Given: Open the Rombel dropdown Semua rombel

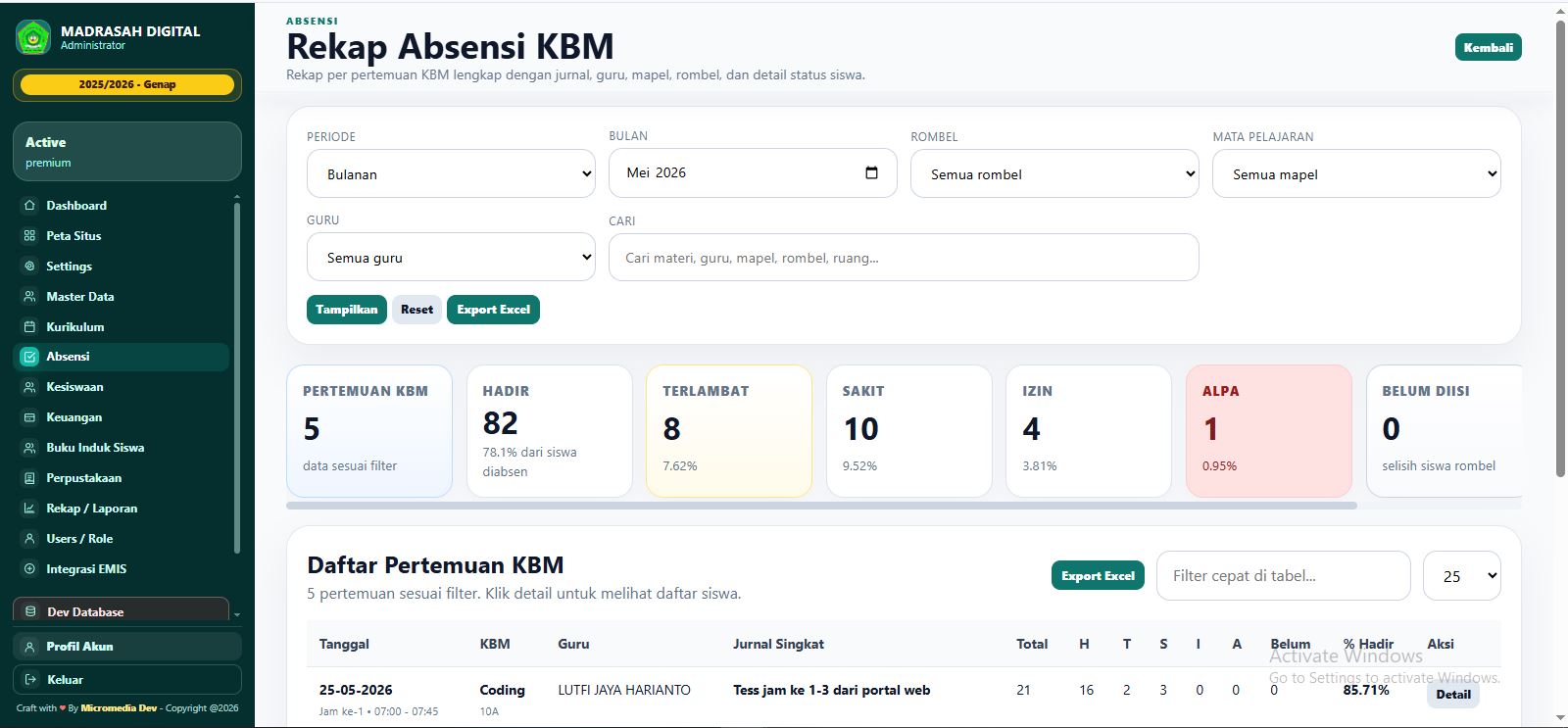Looking at the screenshot, I should [x=1054, y=173].
